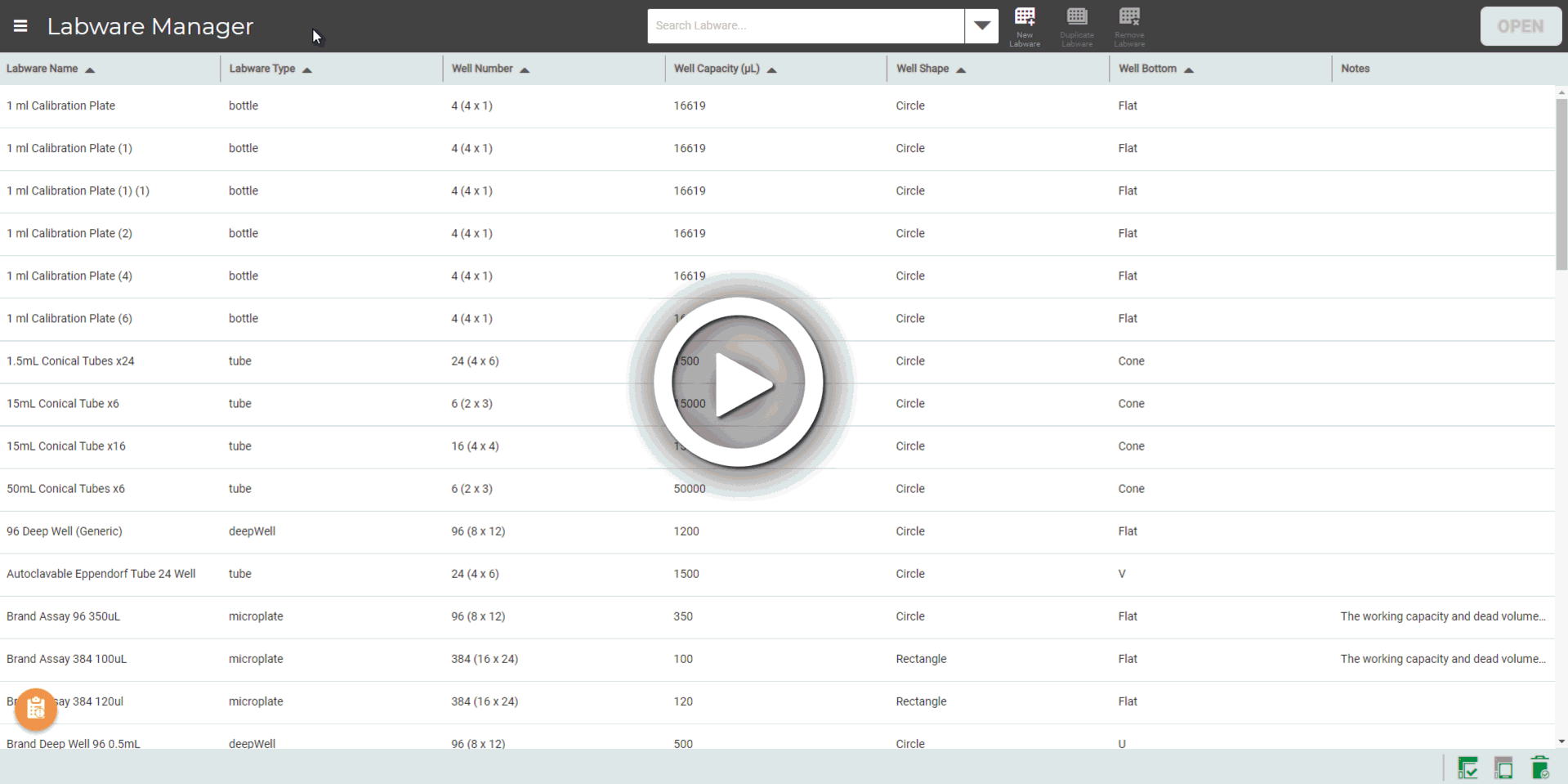Select the Brand Assay 96 350uL row
Viewport: 1568px width, 784px height.
tap(64, 616)
